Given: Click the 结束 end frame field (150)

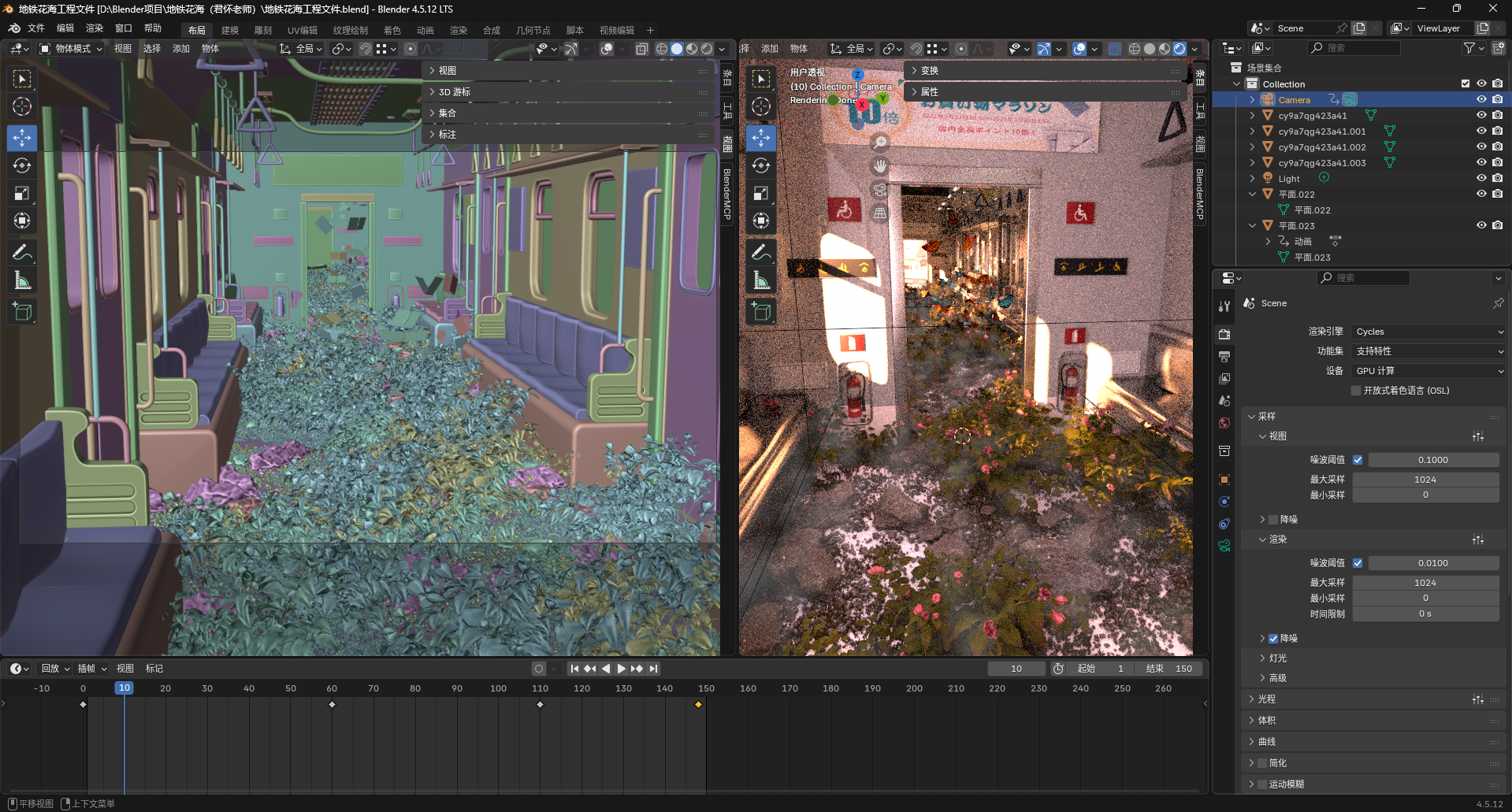Looking at the screenshot, I should 1170,669.
